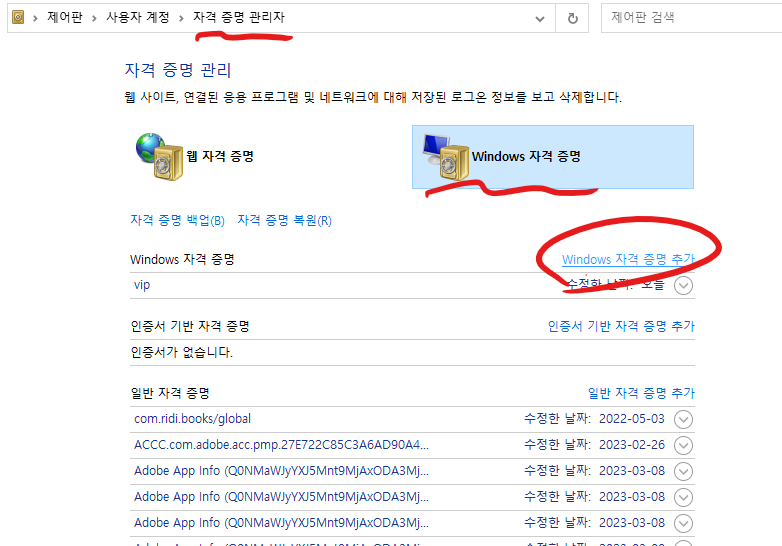Click the 일반 자격 증명 section label
Image resolution: width=782 pixels, height=546 pixels.
(x=170, y=393)
